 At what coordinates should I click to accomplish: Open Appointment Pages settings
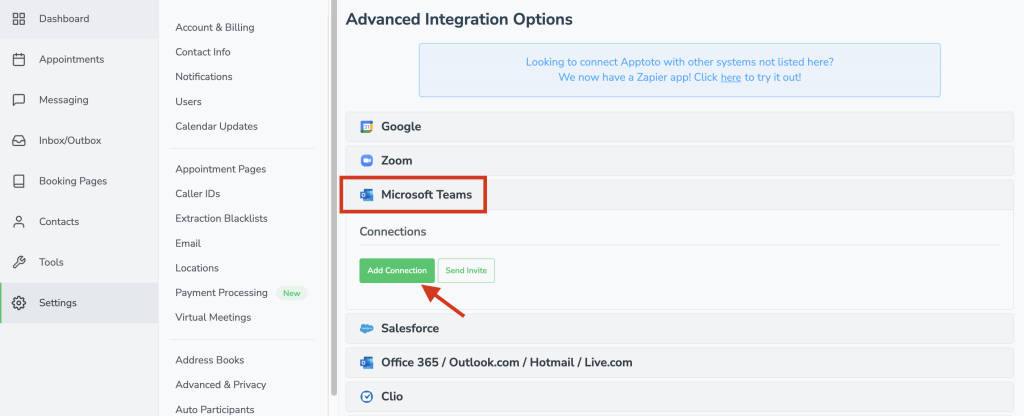(x=221, y=169)
